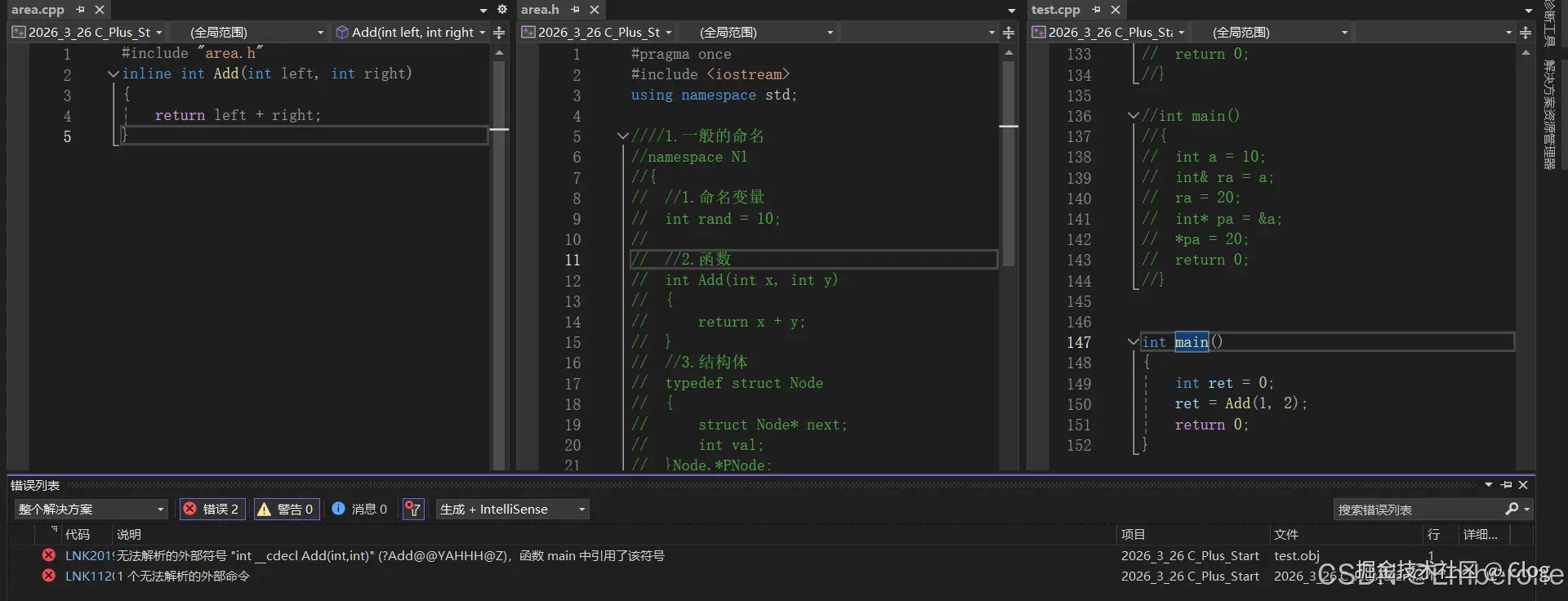Close the area.h tab
This screenshot has width=1568, height=601.
pyautogui.click(x=595, y=10)
